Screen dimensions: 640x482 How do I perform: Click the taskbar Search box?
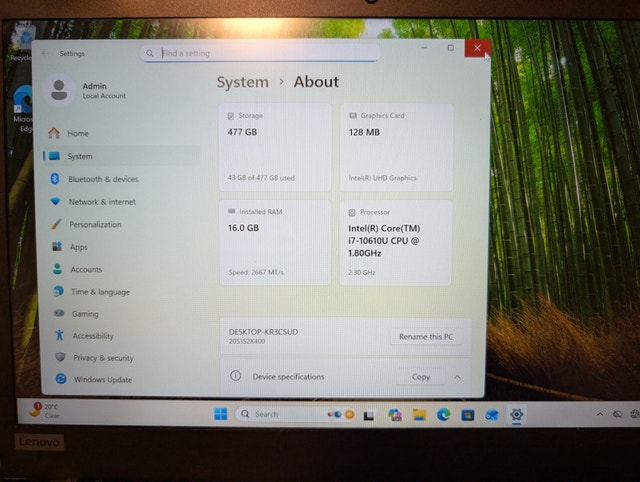click(x=296, y=414)
